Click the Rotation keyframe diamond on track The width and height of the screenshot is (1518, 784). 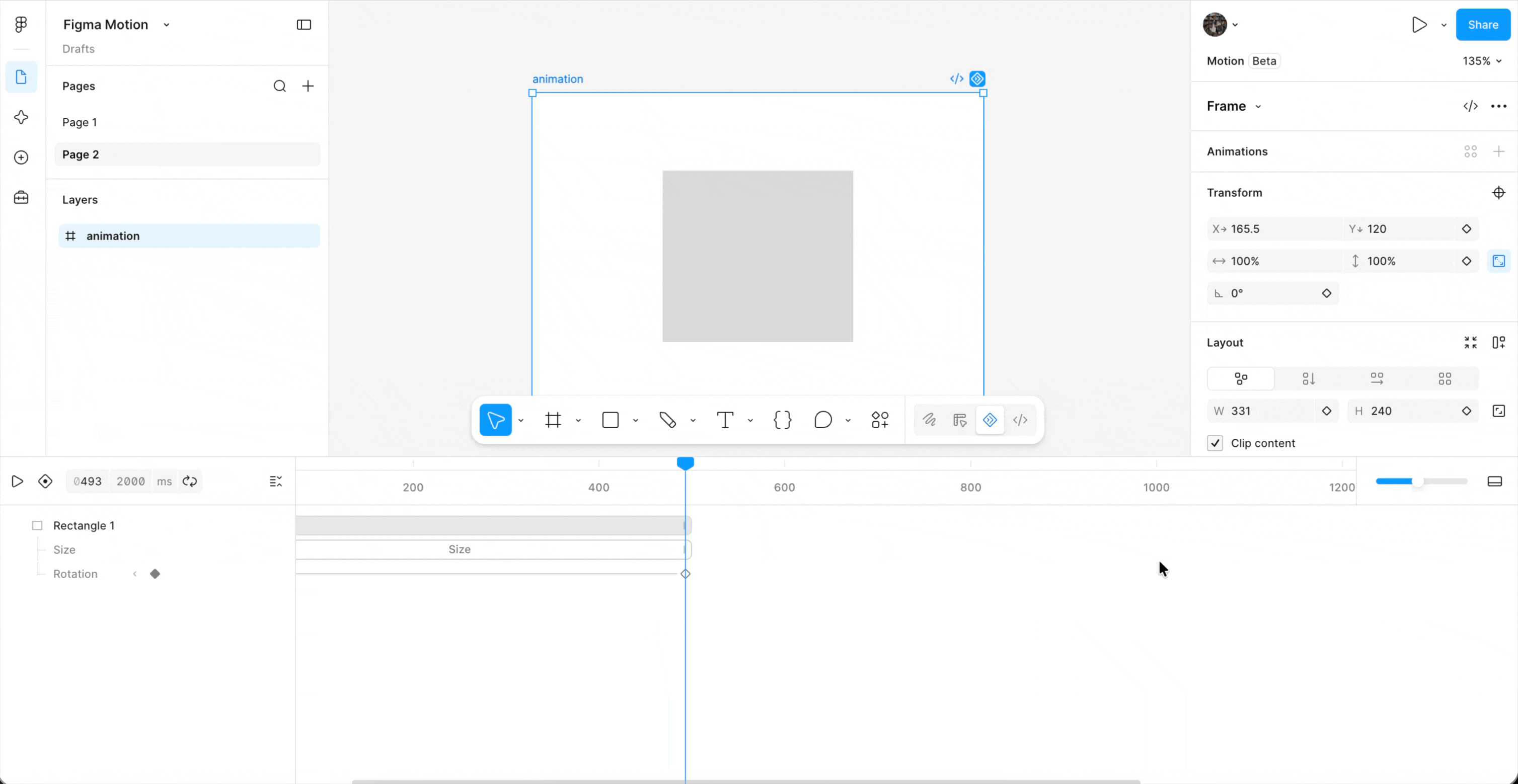pyautogui.click(x=686, y=574)
